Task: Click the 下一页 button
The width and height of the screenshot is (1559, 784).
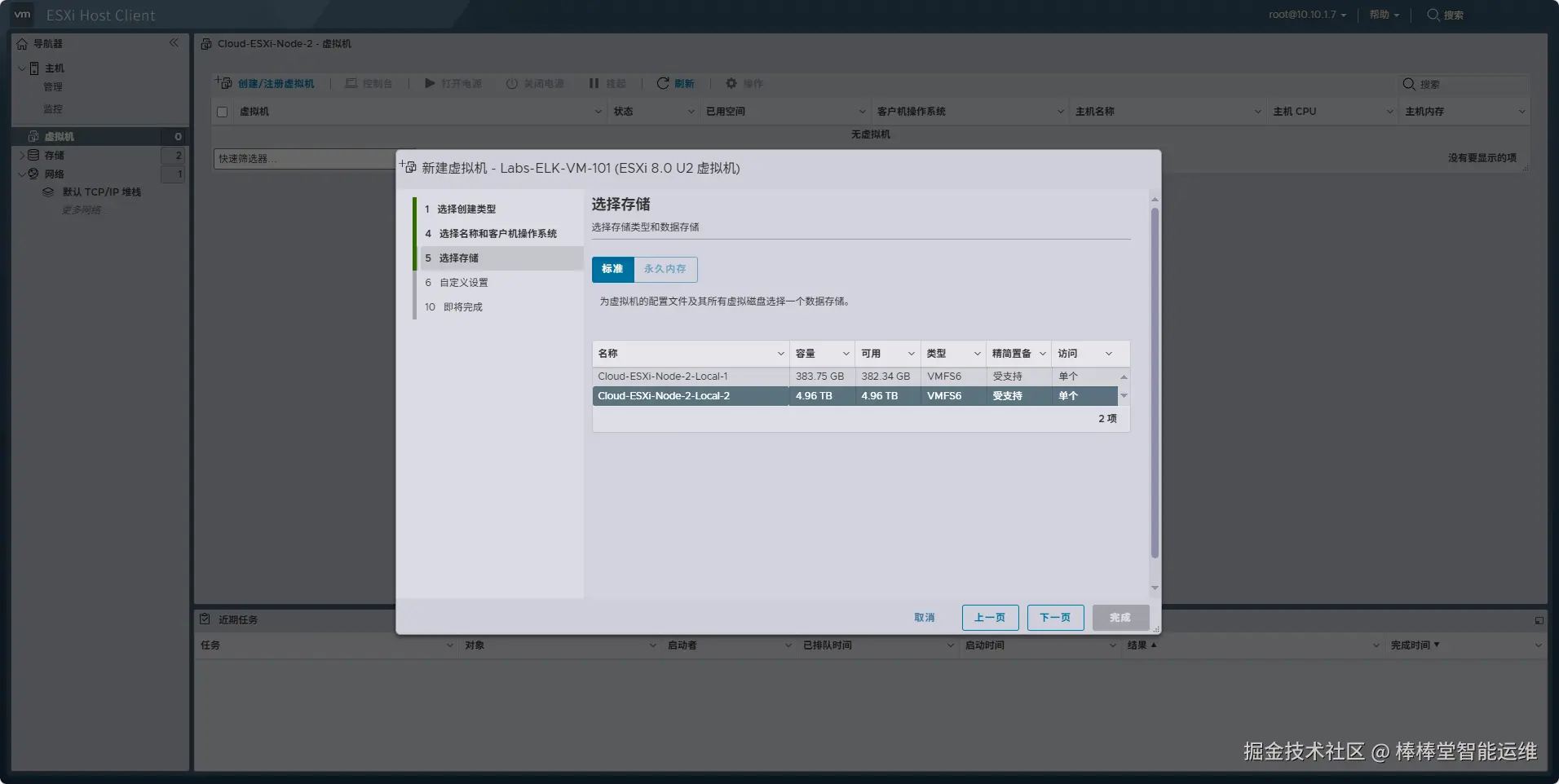Action: [x=1055, y=618]
